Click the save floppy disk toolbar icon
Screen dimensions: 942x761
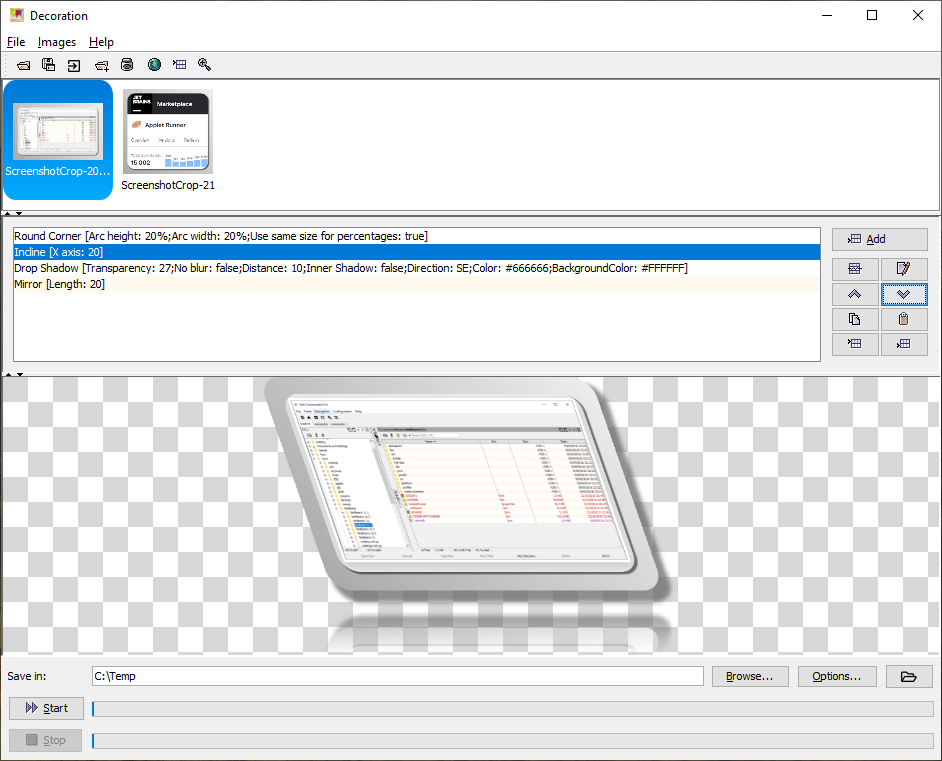48,65
